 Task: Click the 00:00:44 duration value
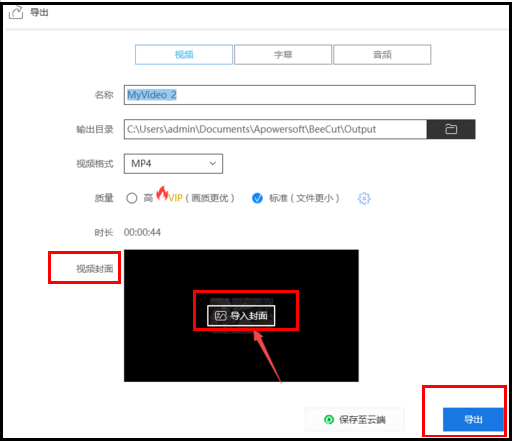tap(142, 232)
